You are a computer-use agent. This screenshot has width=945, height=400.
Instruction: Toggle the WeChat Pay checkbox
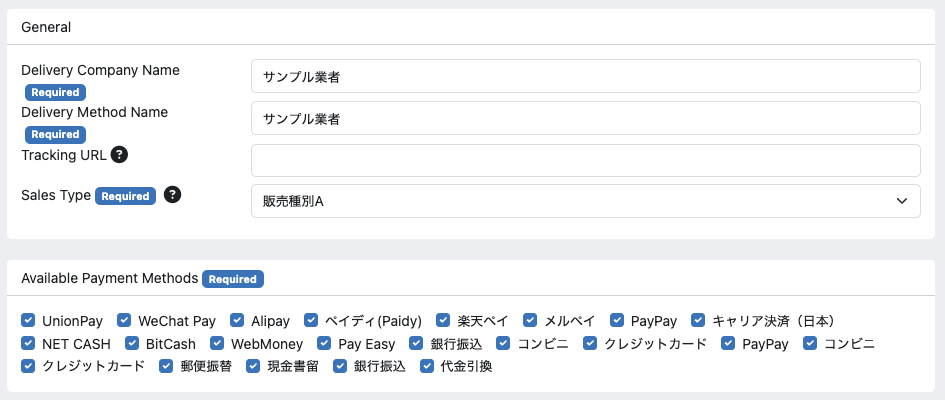(124, 320)
